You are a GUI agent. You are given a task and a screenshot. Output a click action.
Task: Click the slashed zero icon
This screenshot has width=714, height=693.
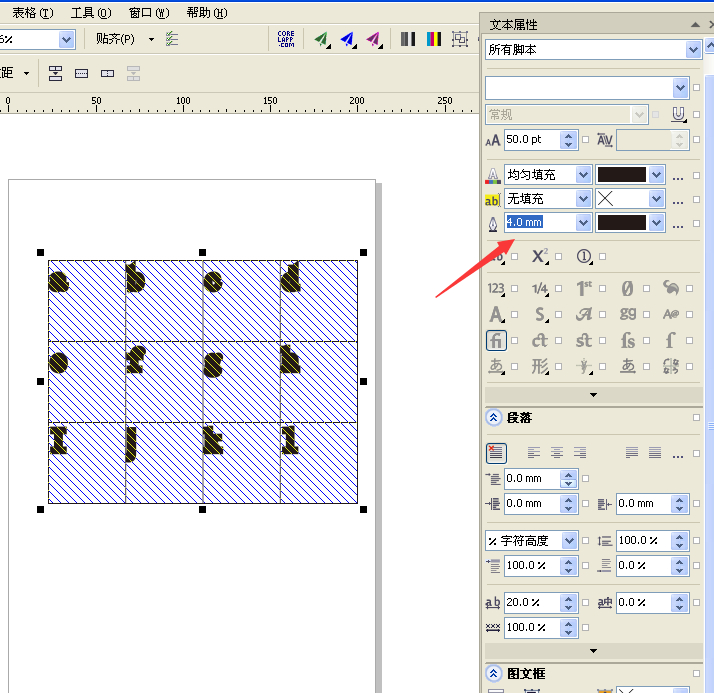click(627, 288)
